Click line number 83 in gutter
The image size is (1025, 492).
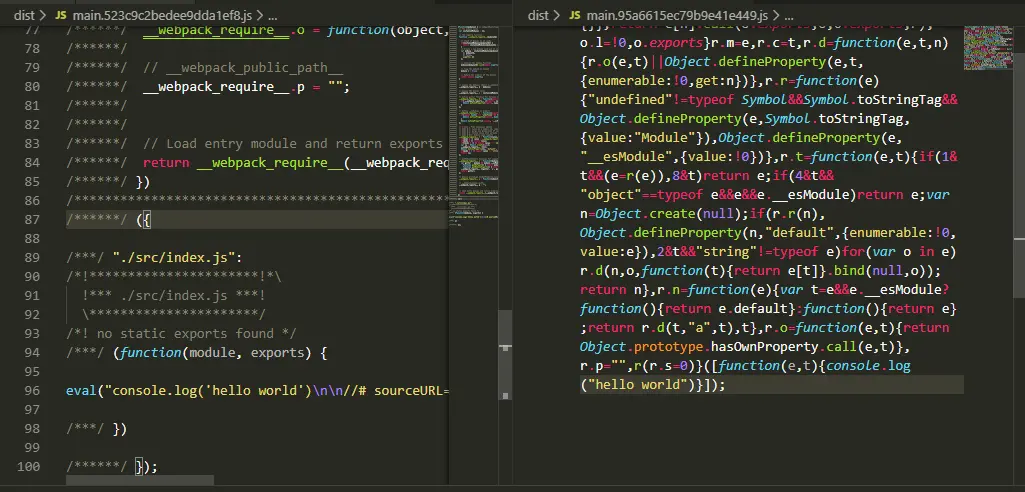[x=33, y=144]
